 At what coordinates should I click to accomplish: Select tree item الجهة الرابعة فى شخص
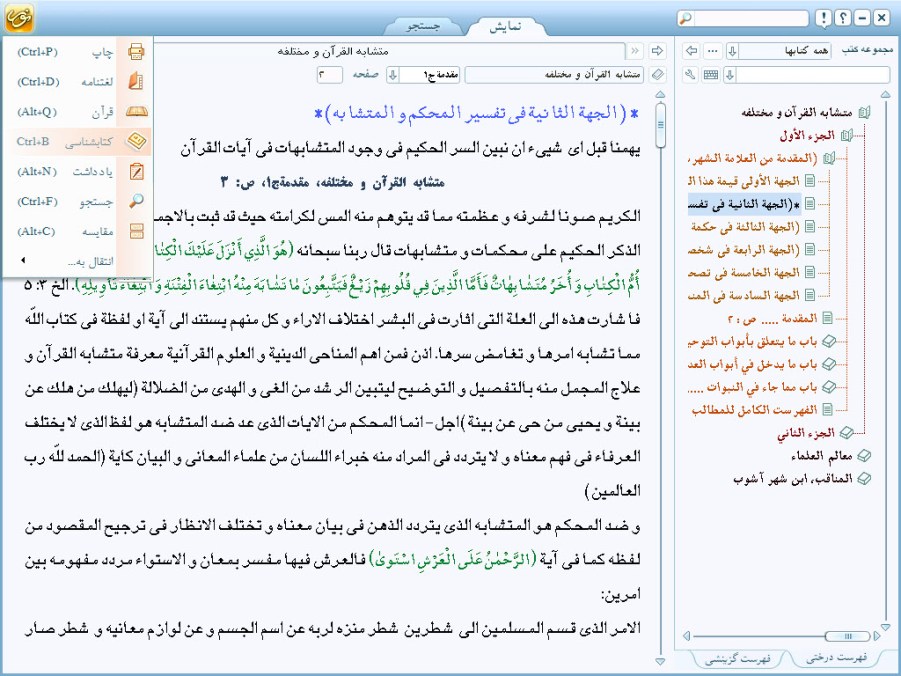click(x=745, y=249)
